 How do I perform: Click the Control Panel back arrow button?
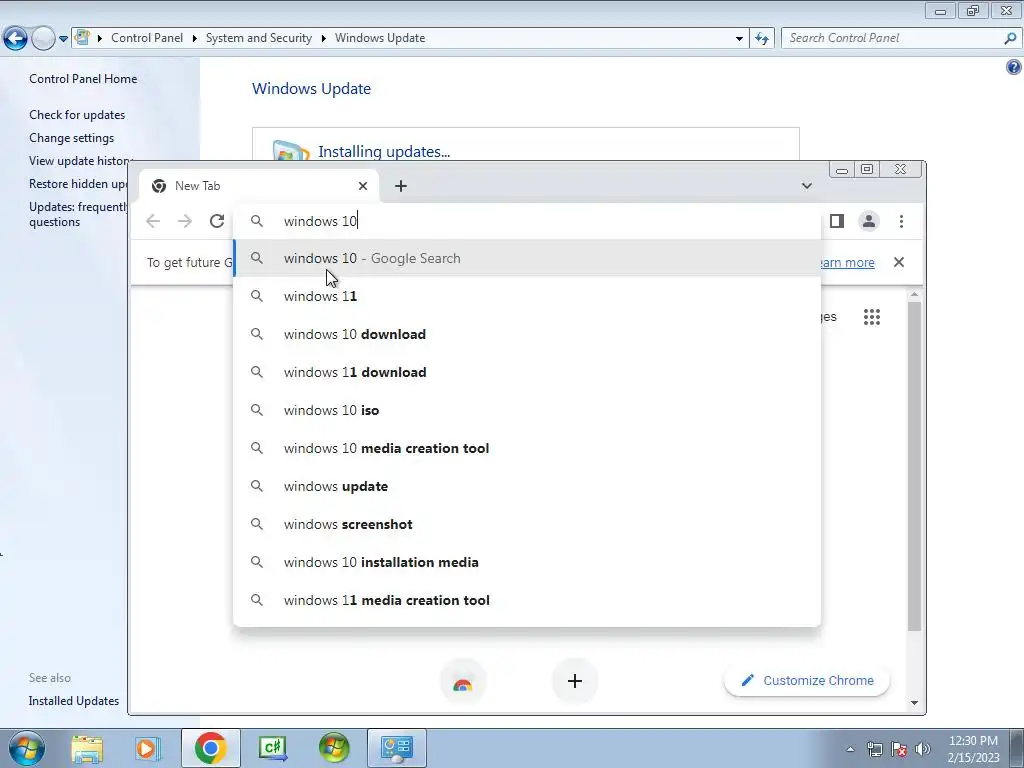[16, 38]
